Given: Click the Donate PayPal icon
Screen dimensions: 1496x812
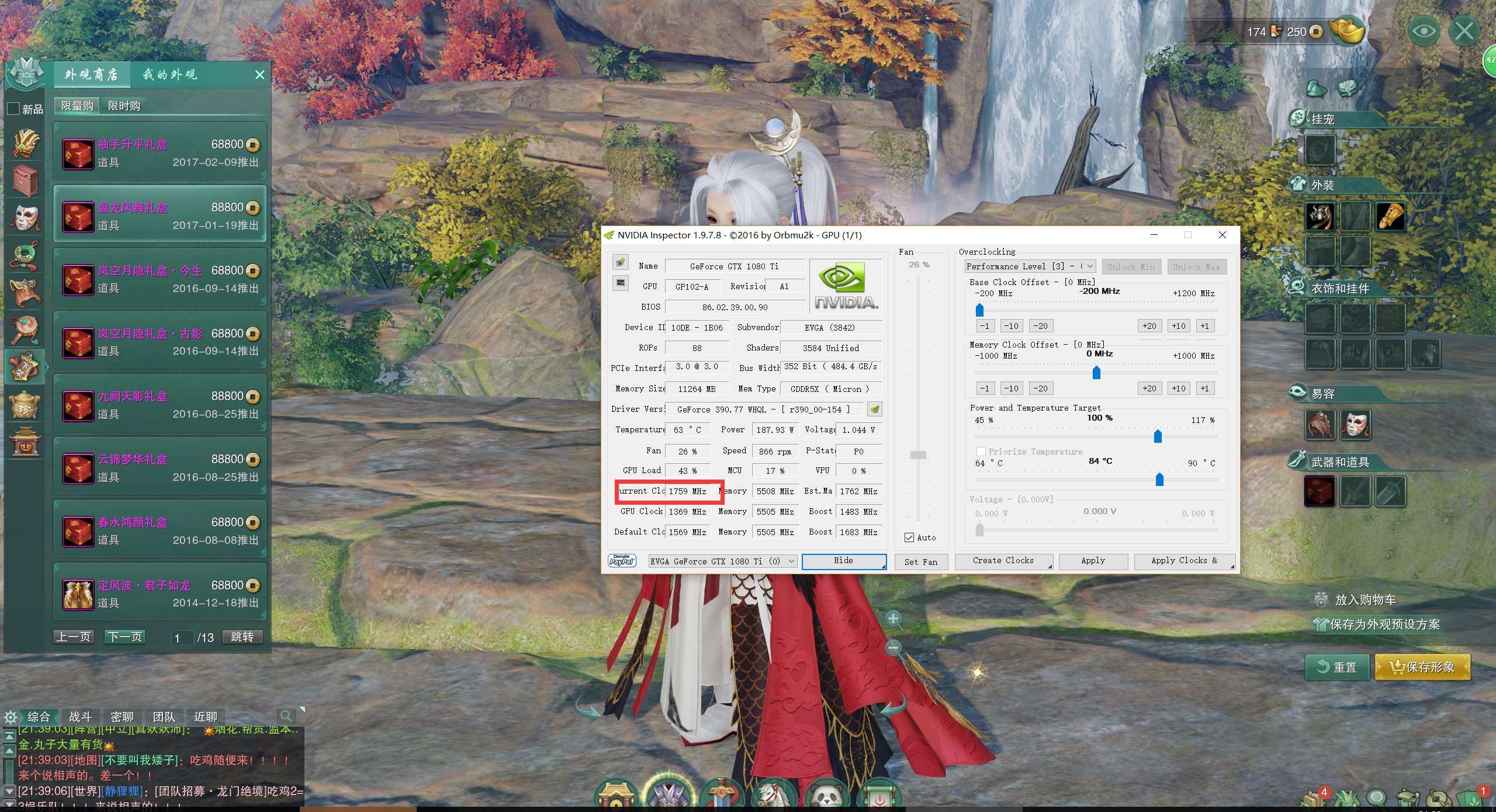Looking at the screenshot, I should point(622,561).
